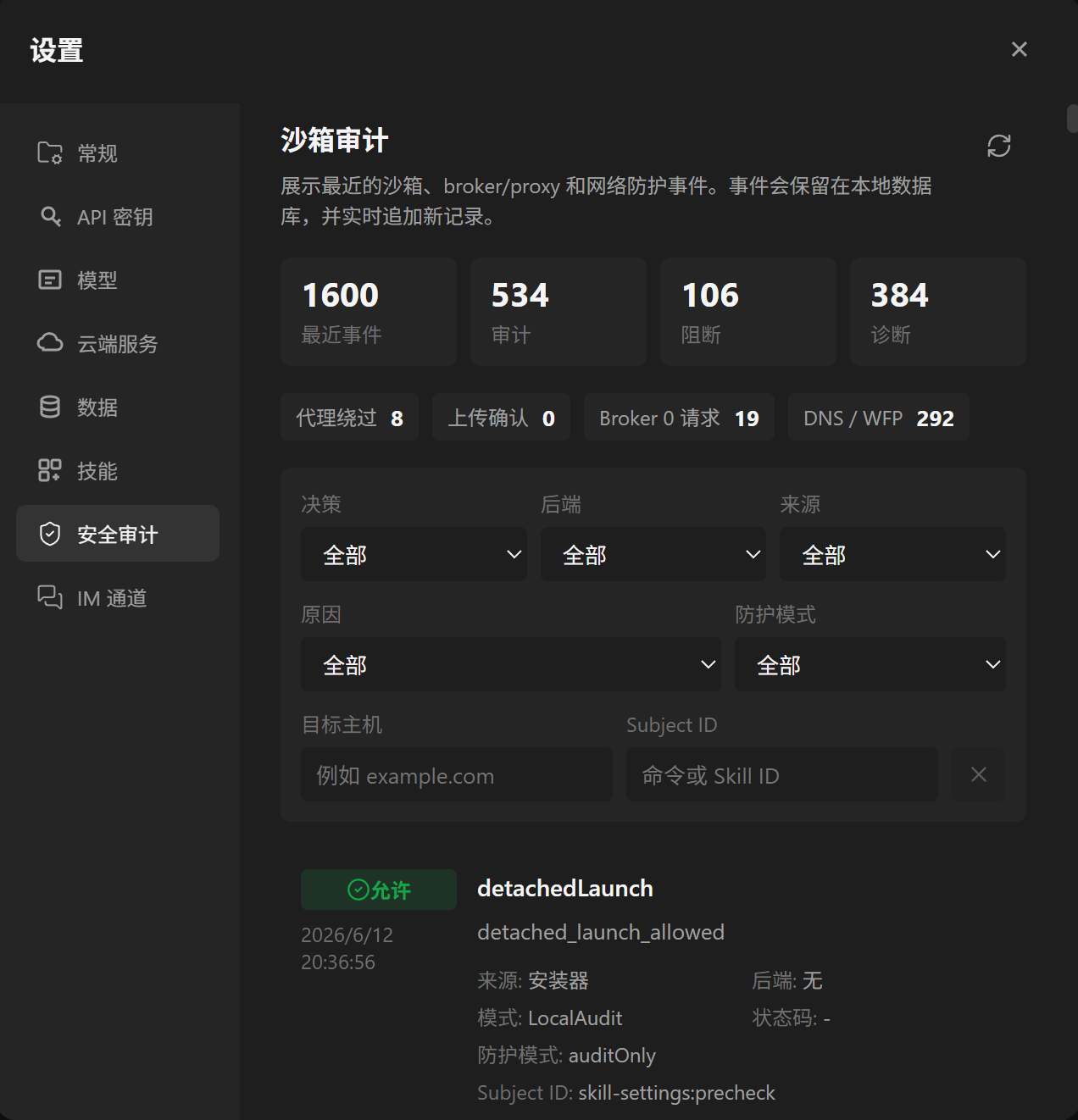The width and height of the screenshot is (1078, 1120).
Task: Click the 1600 最近事件 card
Action: 369,312
